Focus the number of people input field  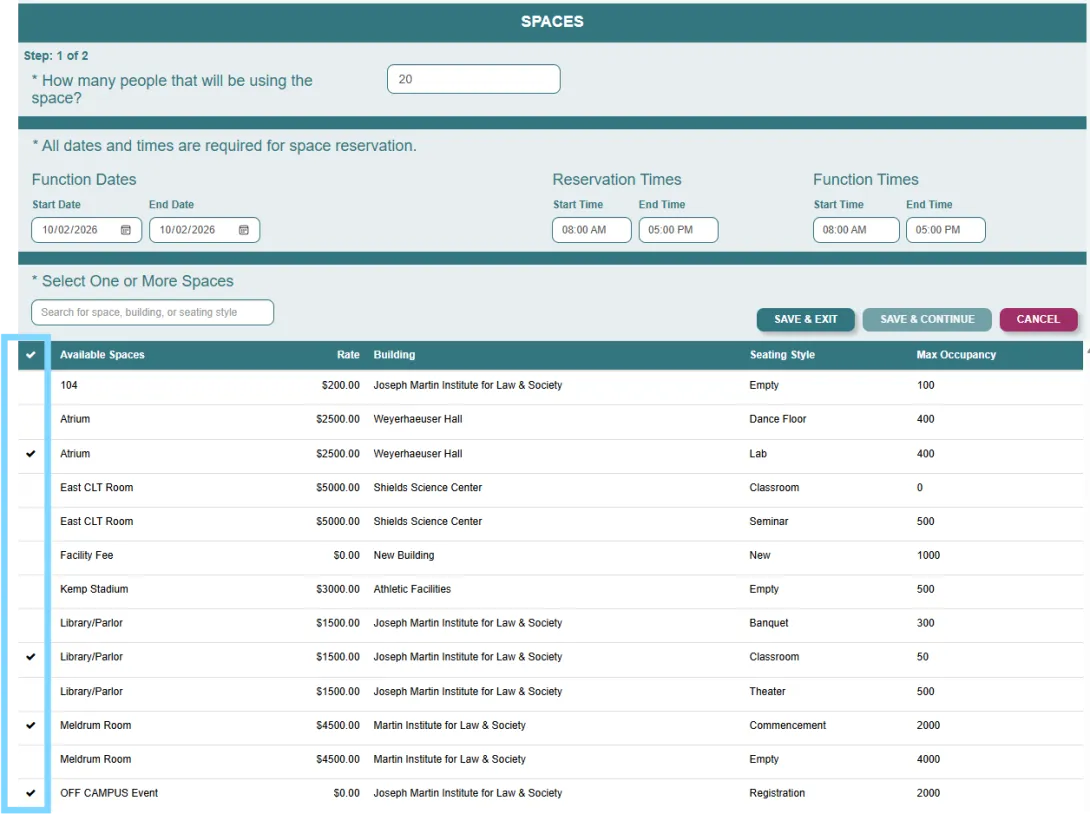tap(473, 79)
